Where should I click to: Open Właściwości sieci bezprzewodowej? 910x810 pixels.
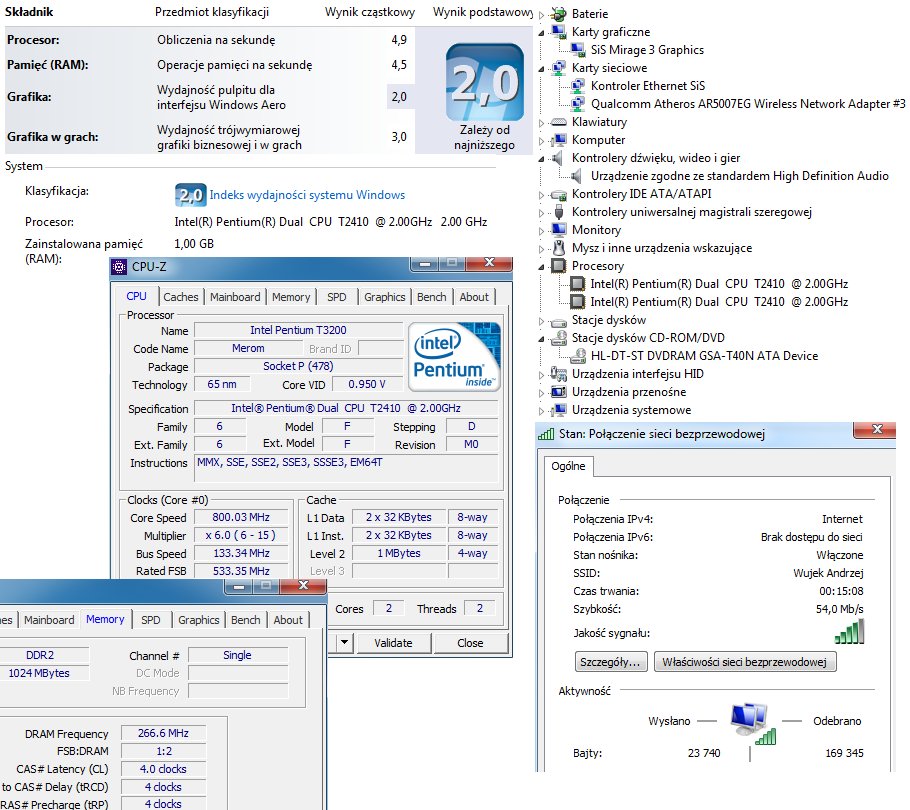[745, 661]
